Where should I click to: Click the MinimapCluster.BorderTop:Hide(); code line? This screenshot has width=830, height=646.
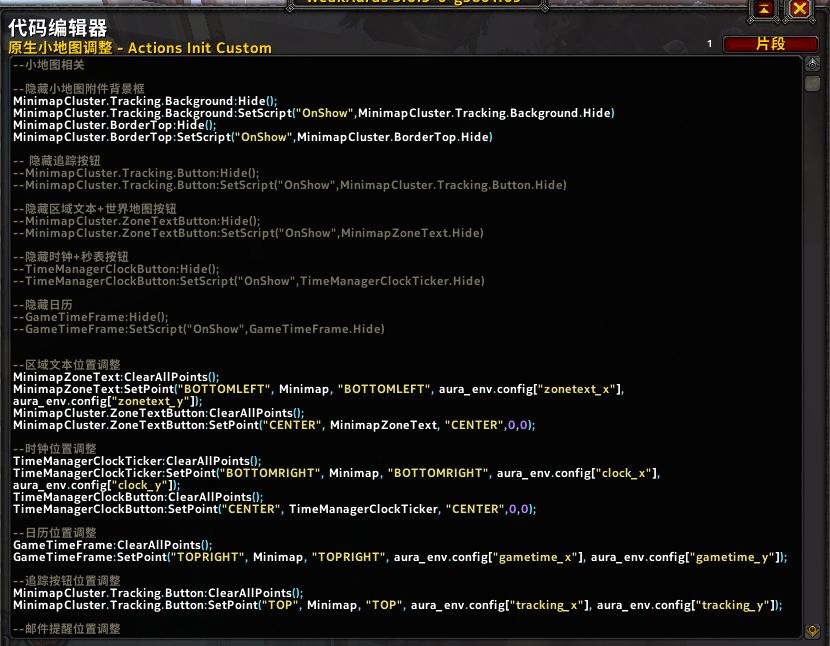114,125
